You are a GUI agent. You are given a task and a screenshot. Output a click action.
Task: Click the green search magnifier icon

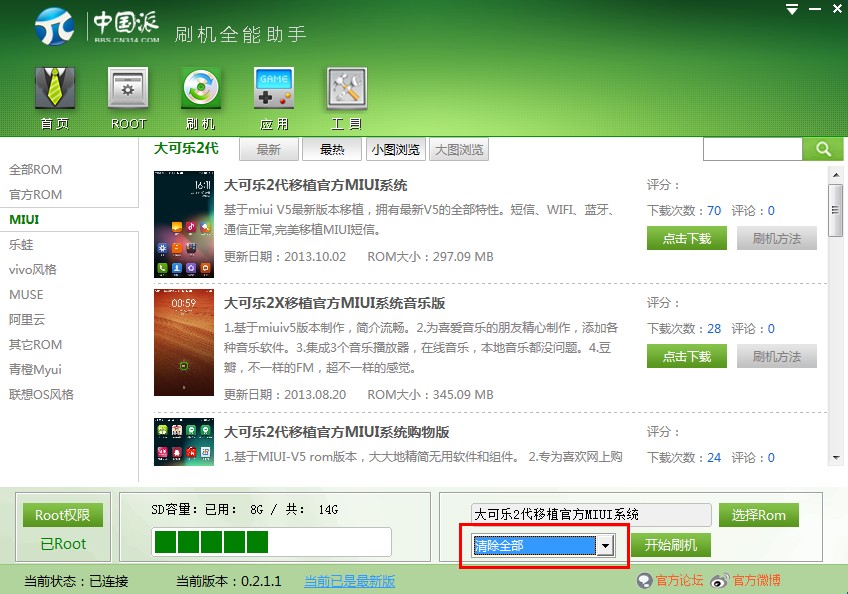click(x=823, y=149)
